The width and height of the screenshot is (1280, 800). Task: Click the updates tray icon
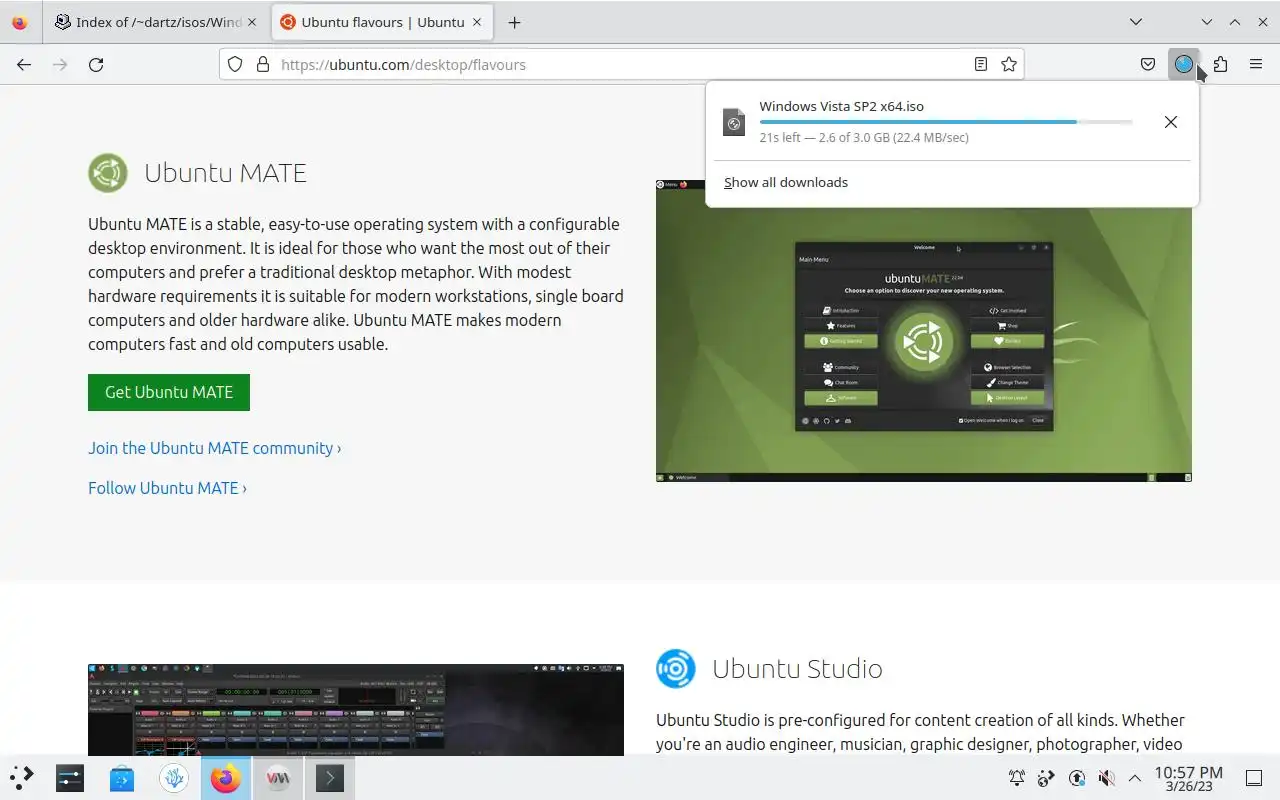tap(1077, 777)
